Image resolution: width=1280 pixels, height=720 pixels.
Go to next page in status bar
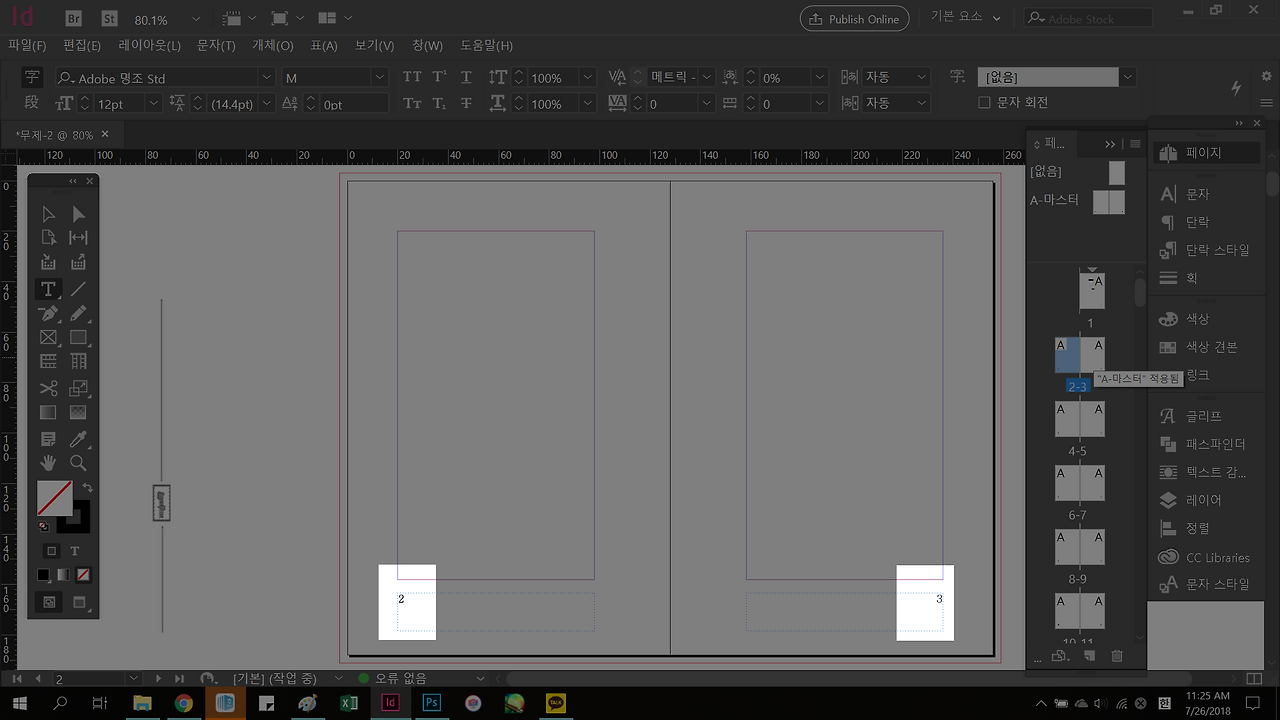point(157,679)
